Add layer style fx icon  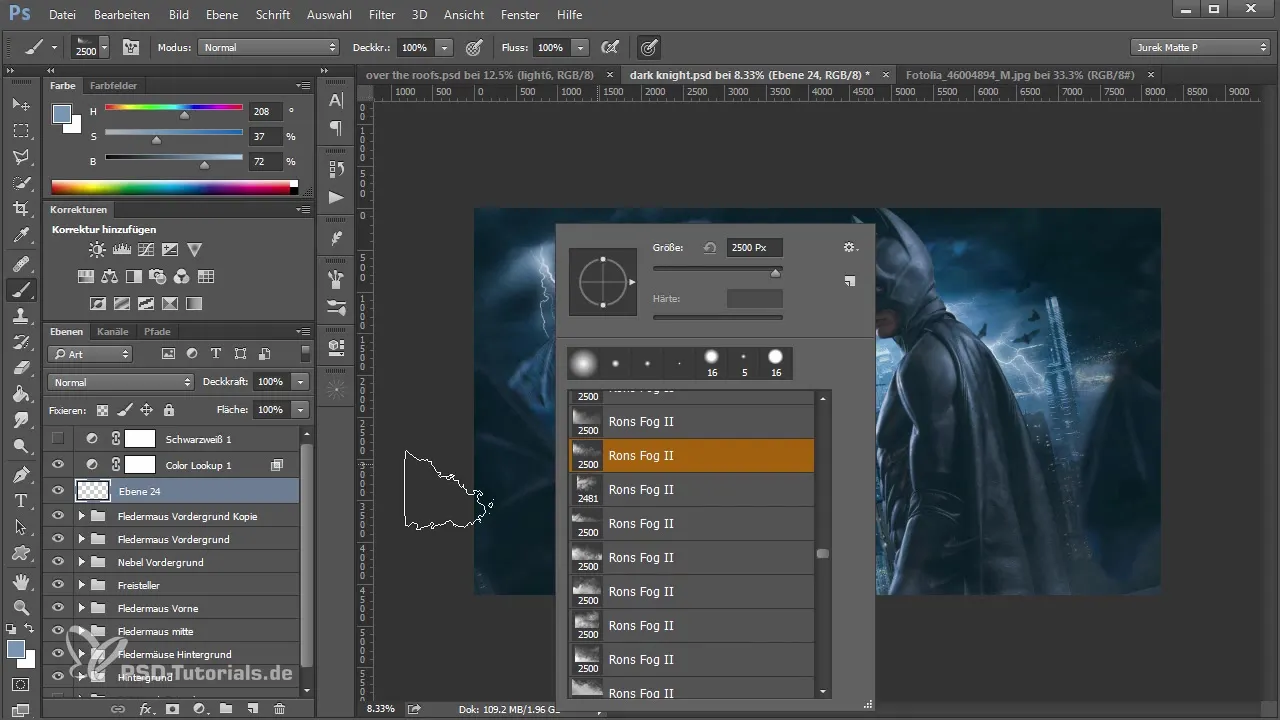tap(146, 708)
